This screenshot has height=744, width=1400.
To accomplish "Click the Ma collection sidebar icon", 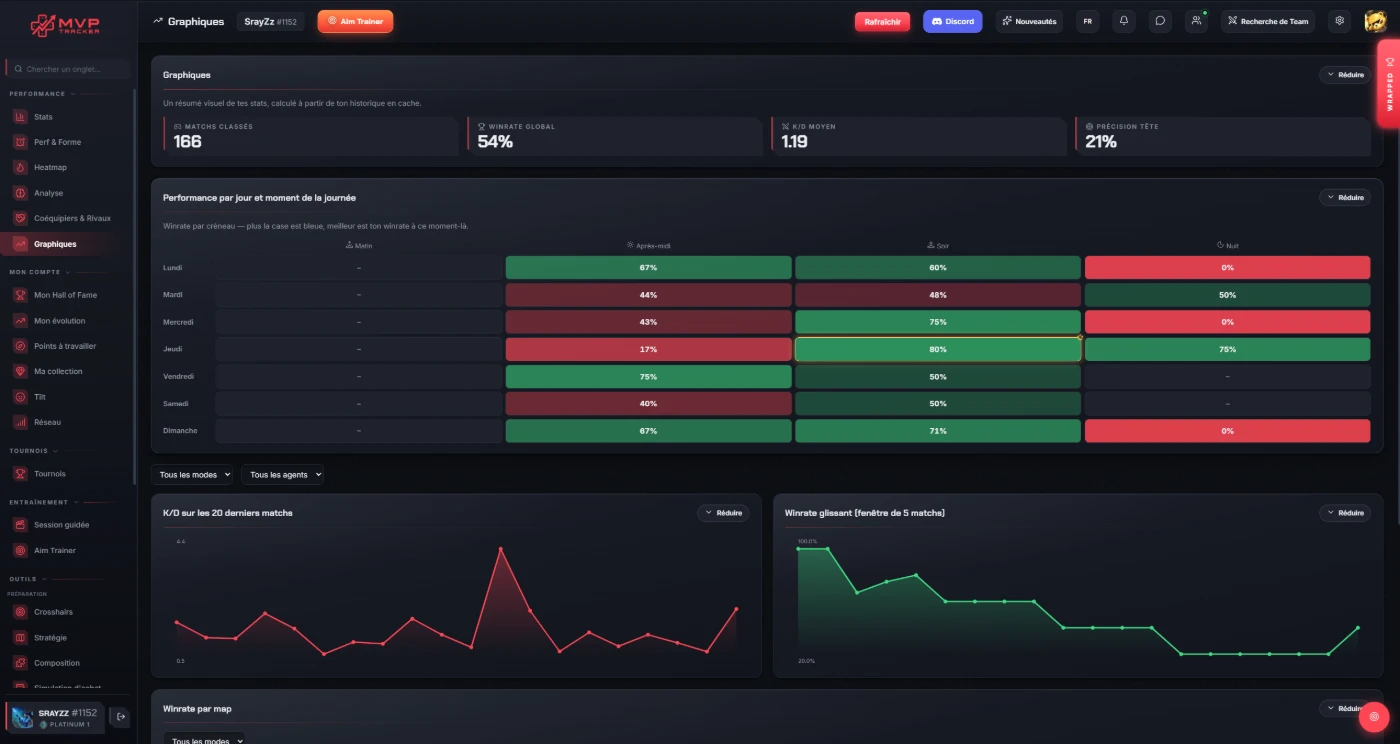I will pos(20,371).
